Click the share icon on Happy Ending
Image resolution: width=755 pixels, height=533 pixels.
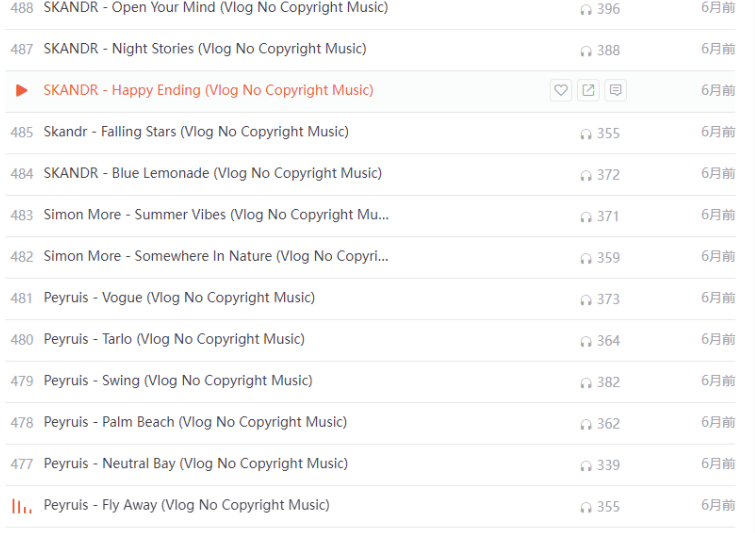tap(588, 91)
